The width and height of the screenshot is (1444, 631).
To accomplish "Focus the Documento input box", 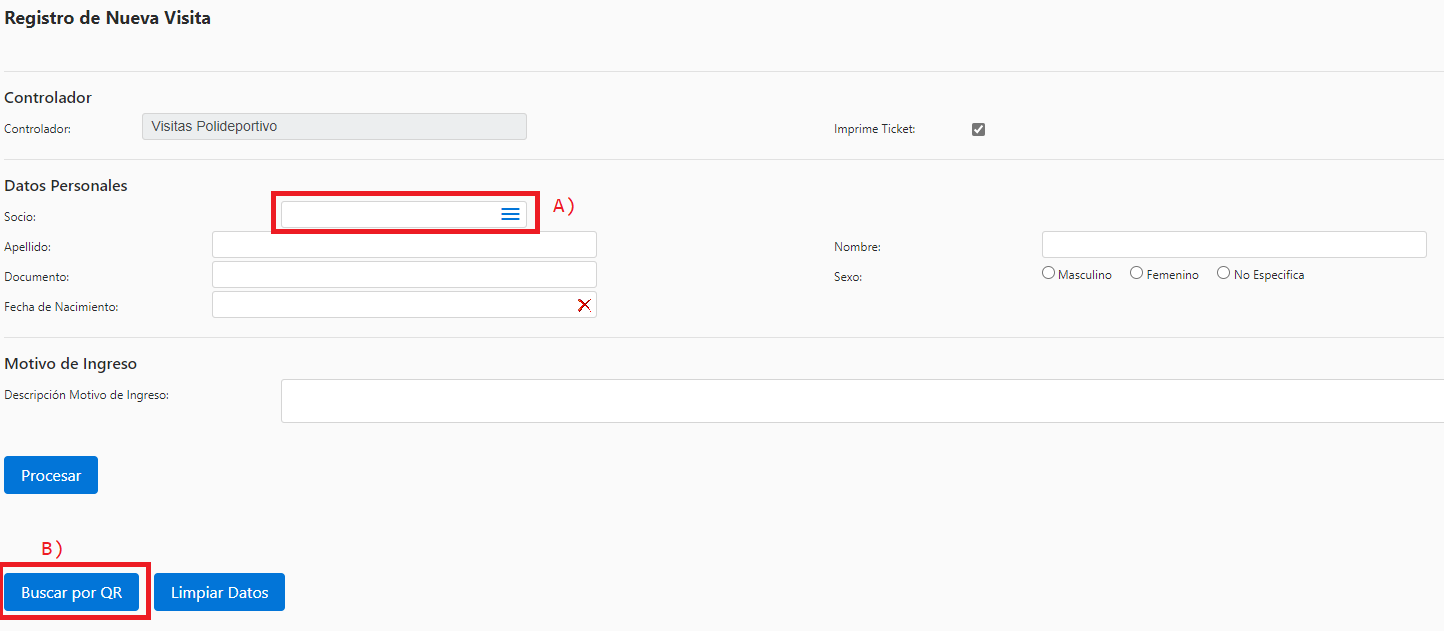I will click(404, 275).
